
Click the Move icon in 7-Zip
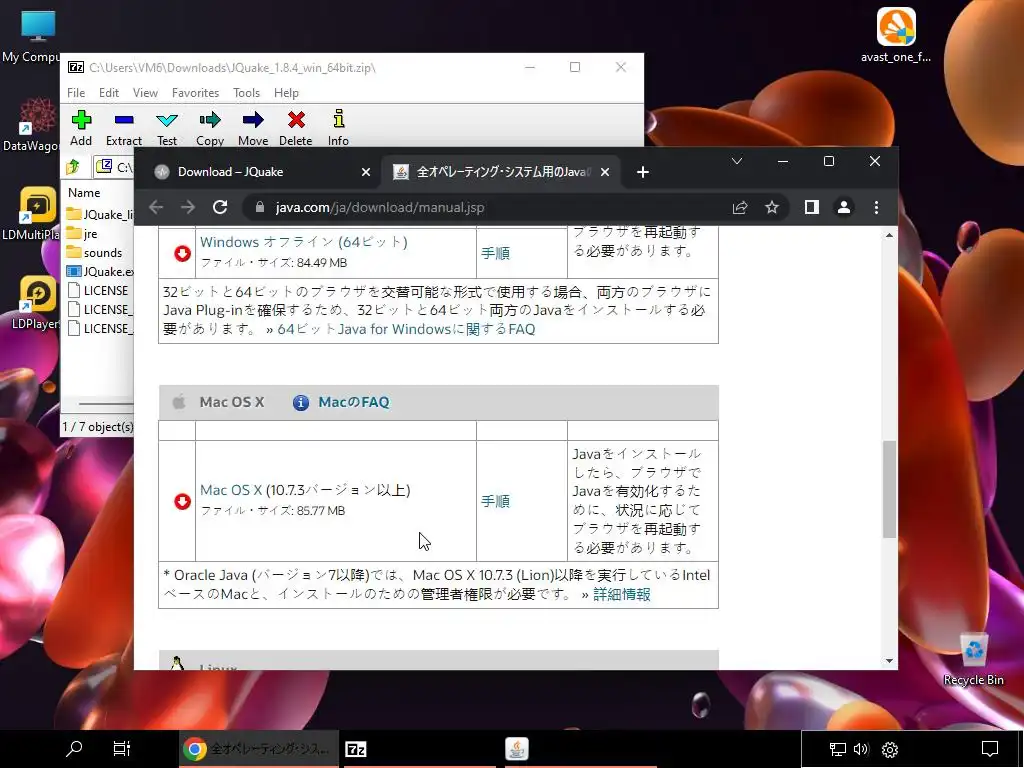253,120
